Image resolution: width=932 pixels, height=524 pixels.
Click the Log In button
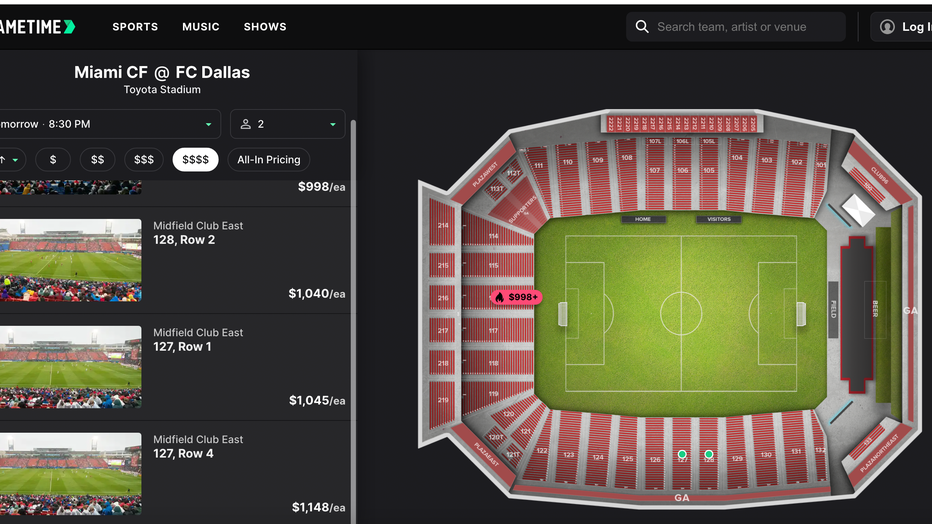pyautogui.click(x=912, y=27)
